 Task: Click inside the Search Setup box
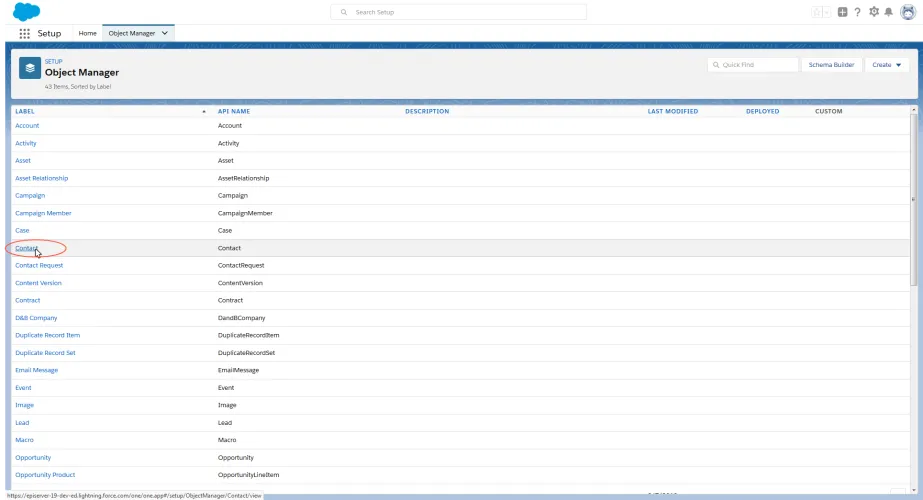[x=459, y=12]
